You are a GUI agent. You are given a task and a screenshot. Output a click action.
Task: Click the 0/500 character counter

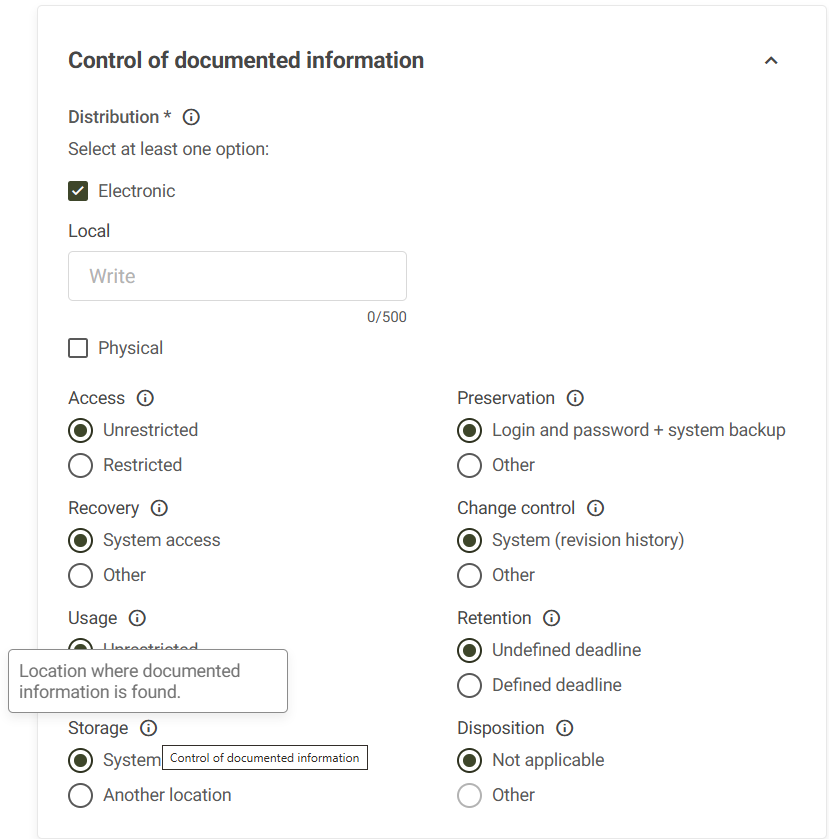point(386,317)
